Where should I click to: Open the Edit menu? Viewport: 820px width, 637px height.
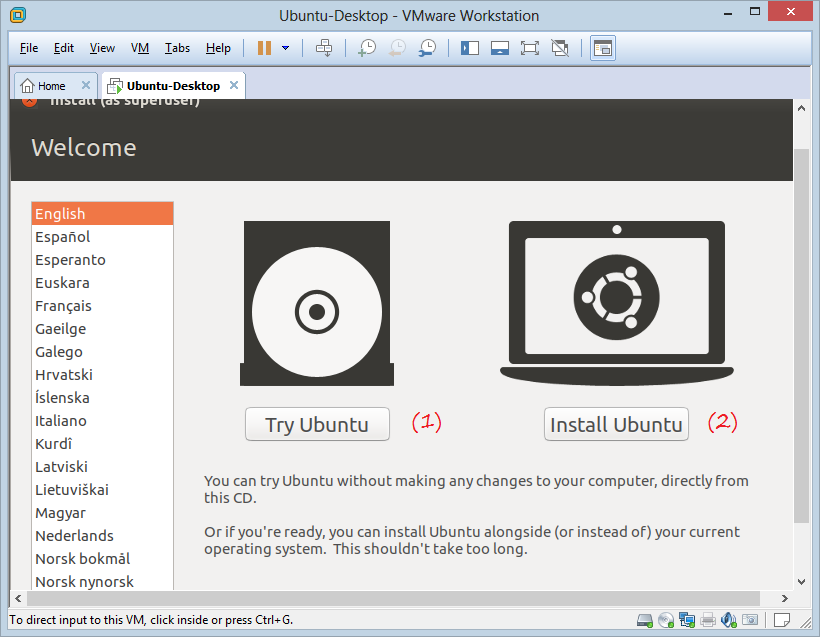64,48
